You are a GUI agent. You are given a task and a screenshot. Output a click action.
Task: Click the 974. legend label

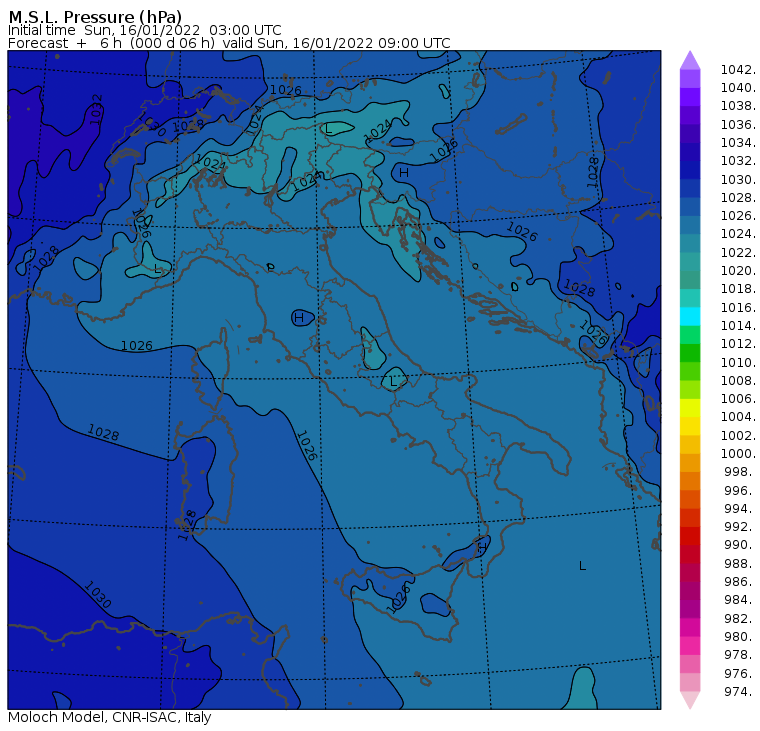point(740,691)
